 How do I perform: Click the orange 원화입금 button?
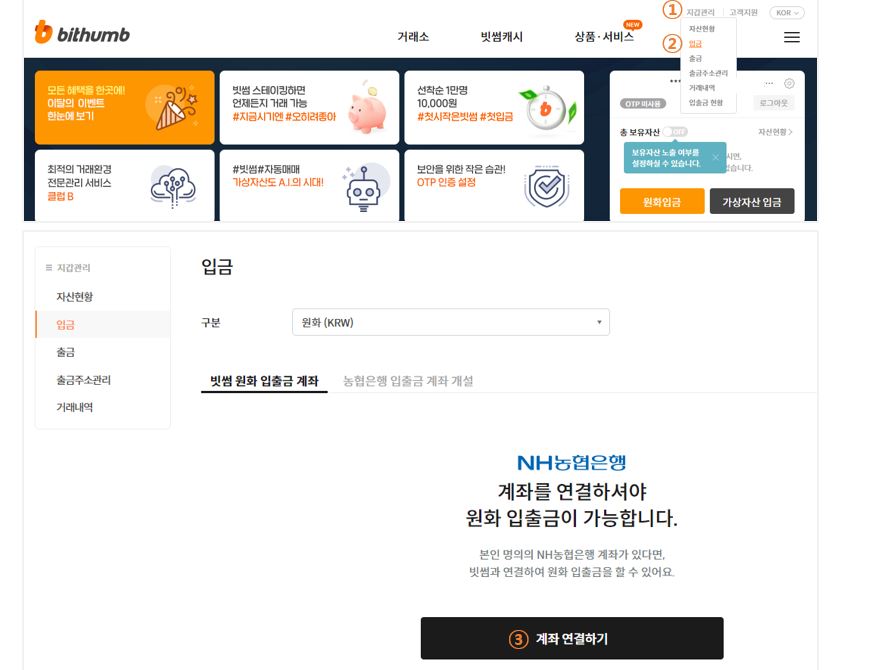(663, 201)
